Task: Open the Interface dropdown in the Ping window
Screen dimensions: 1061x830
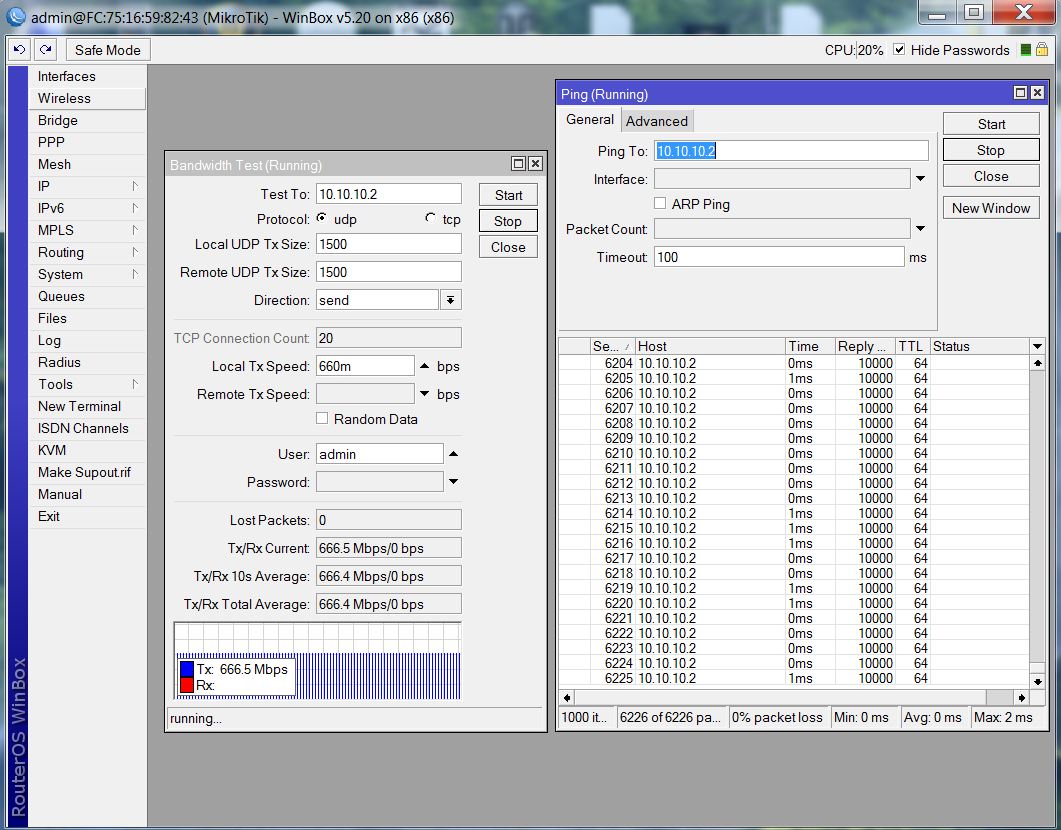Action: point(920,179)
